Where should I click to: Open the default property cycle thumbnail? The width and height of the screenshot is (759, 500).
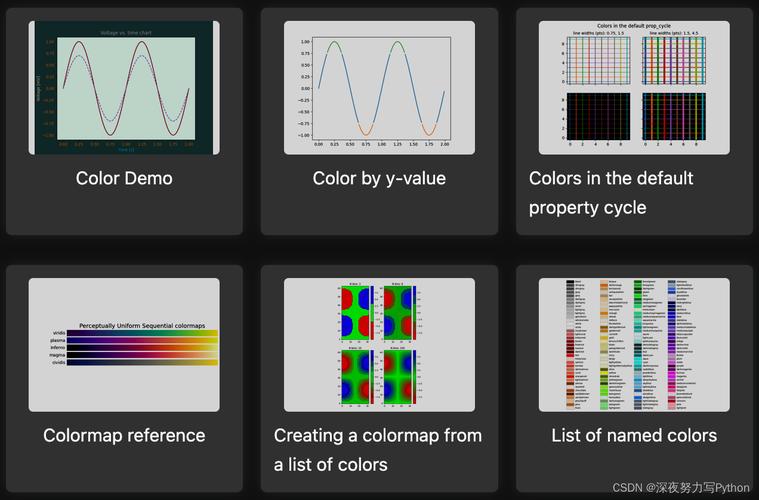tap(634, 88)
